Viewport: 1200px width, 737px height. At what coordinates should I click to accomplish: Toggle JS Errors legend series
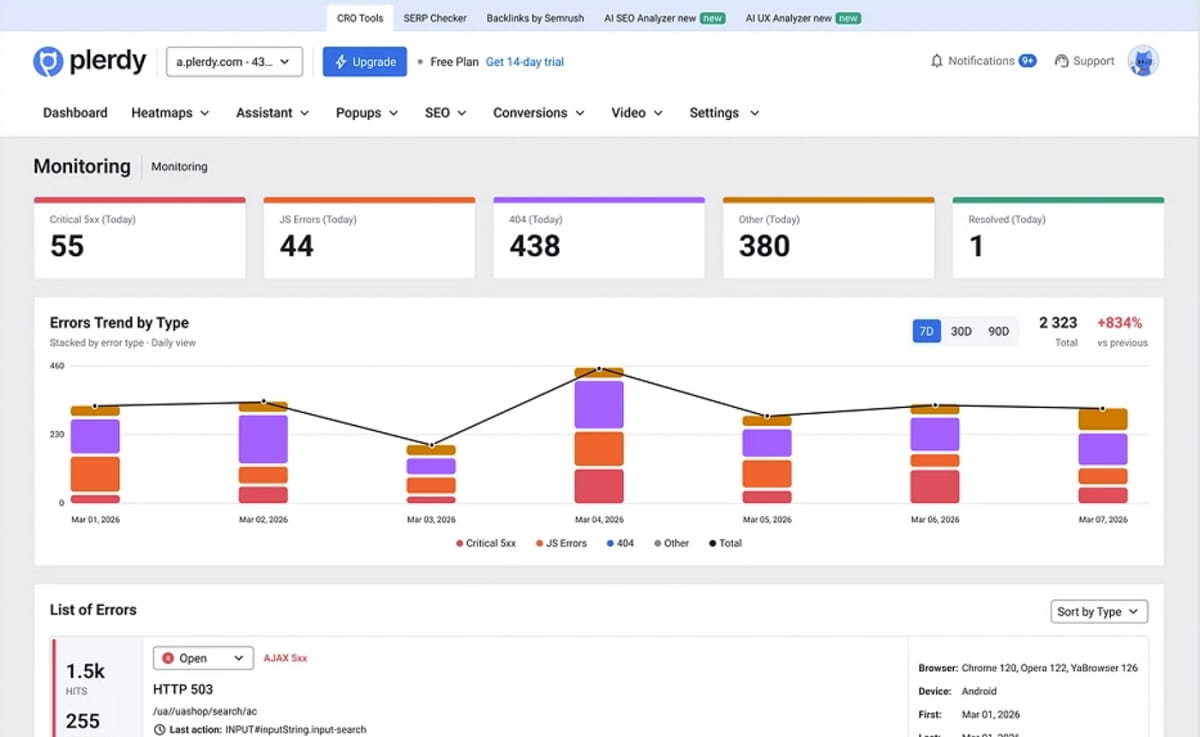(561, 543)
